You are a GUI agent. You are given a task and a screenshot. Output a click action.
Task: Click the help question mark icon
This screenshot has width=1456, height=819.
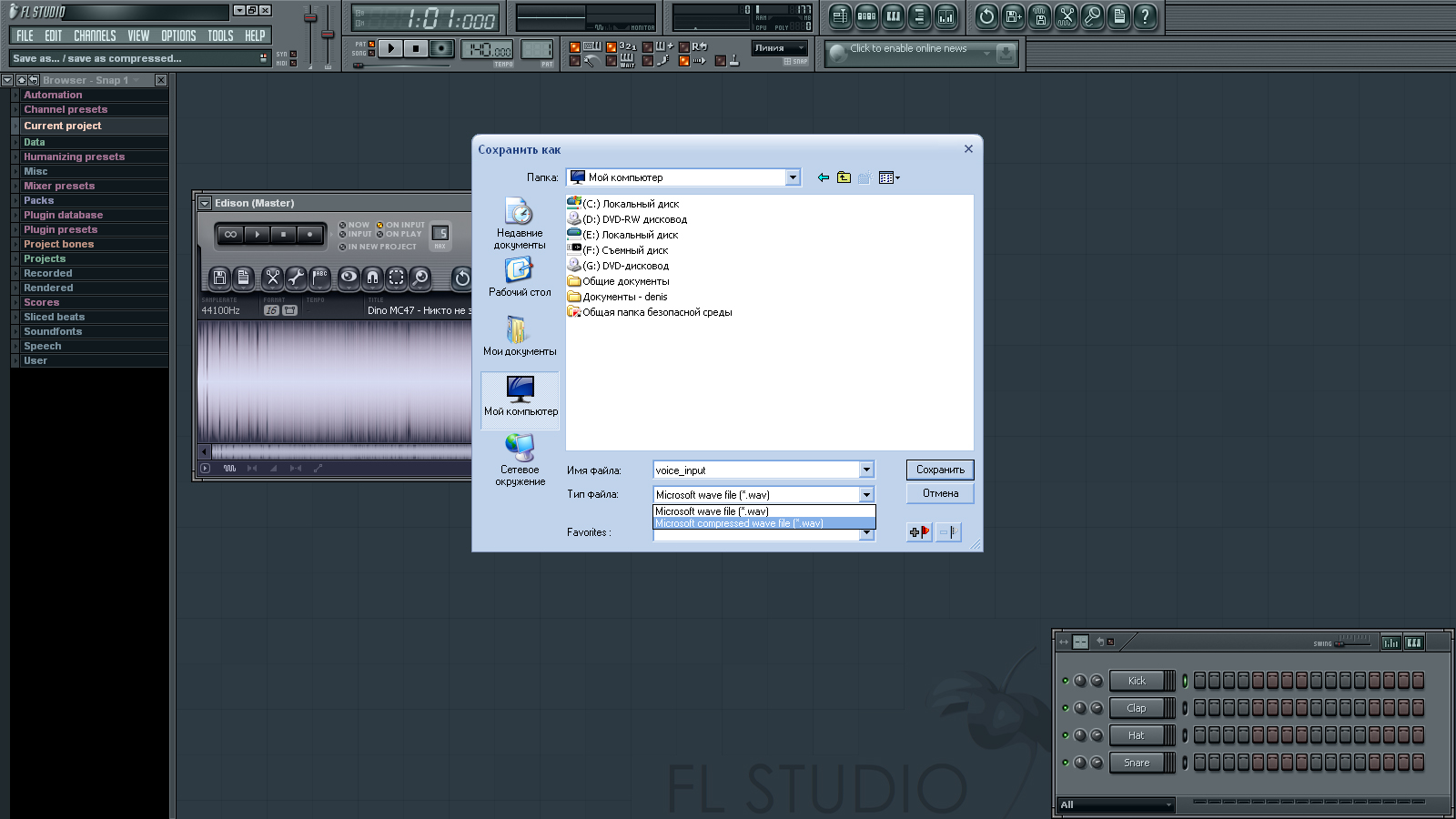[x=1145, y=15]
